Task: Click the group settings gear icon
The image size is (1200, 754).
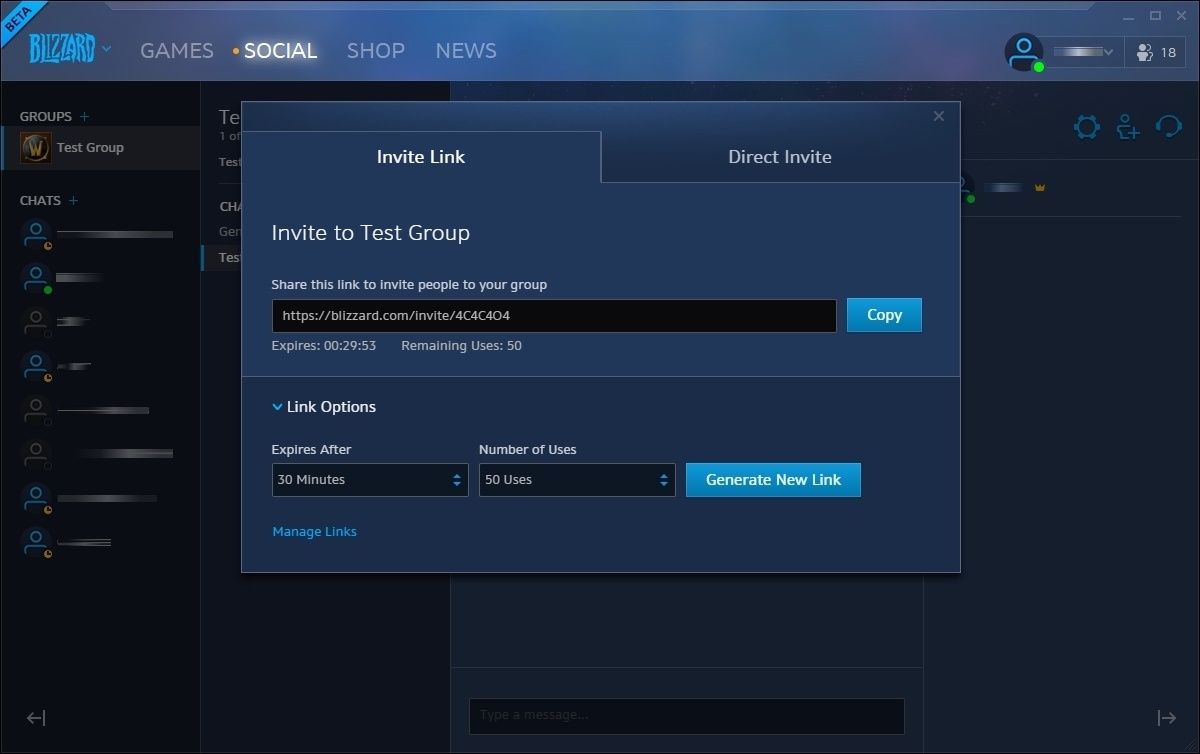Action: (x=1086, y=127)
